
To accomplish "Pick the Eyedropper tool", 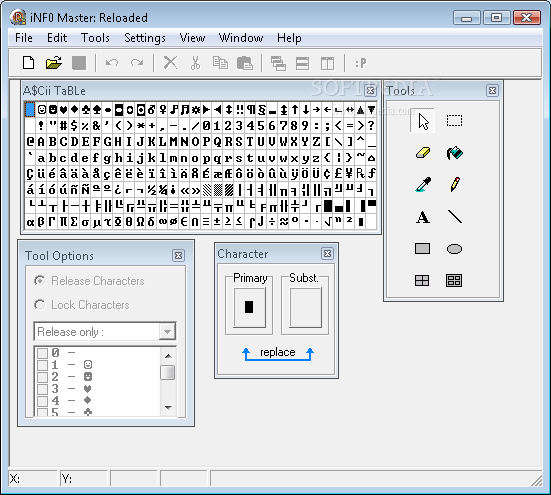I will point(422,184).
